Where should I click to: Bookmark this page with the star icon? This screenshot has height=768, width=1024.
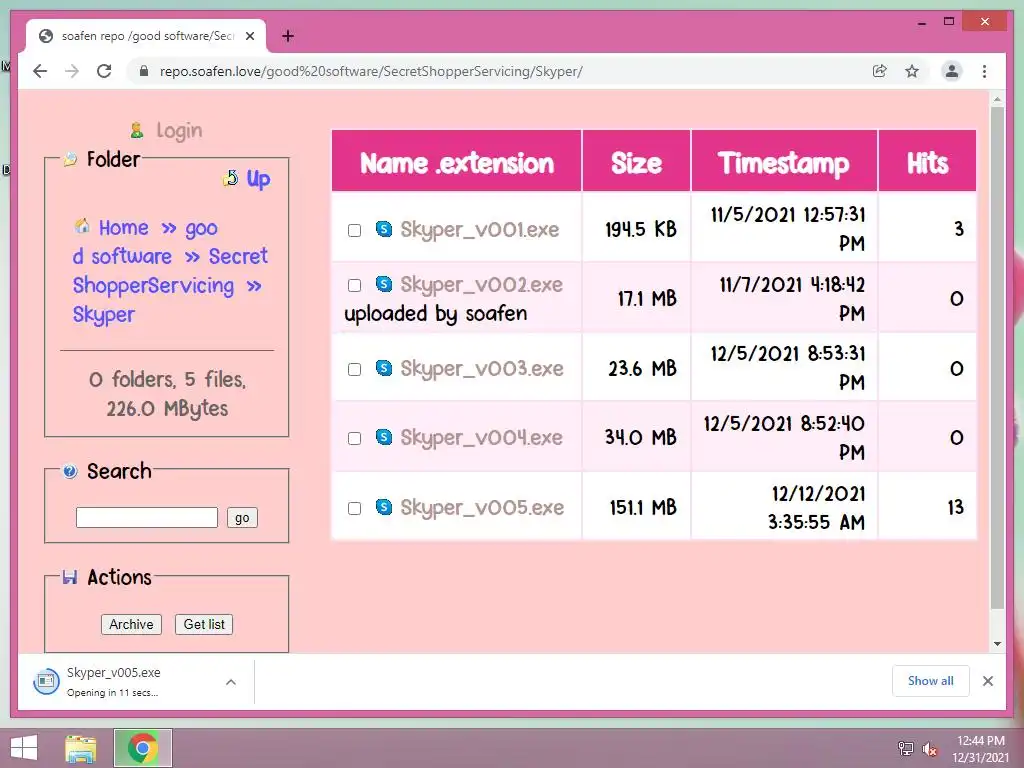click(x=912, y=71)
